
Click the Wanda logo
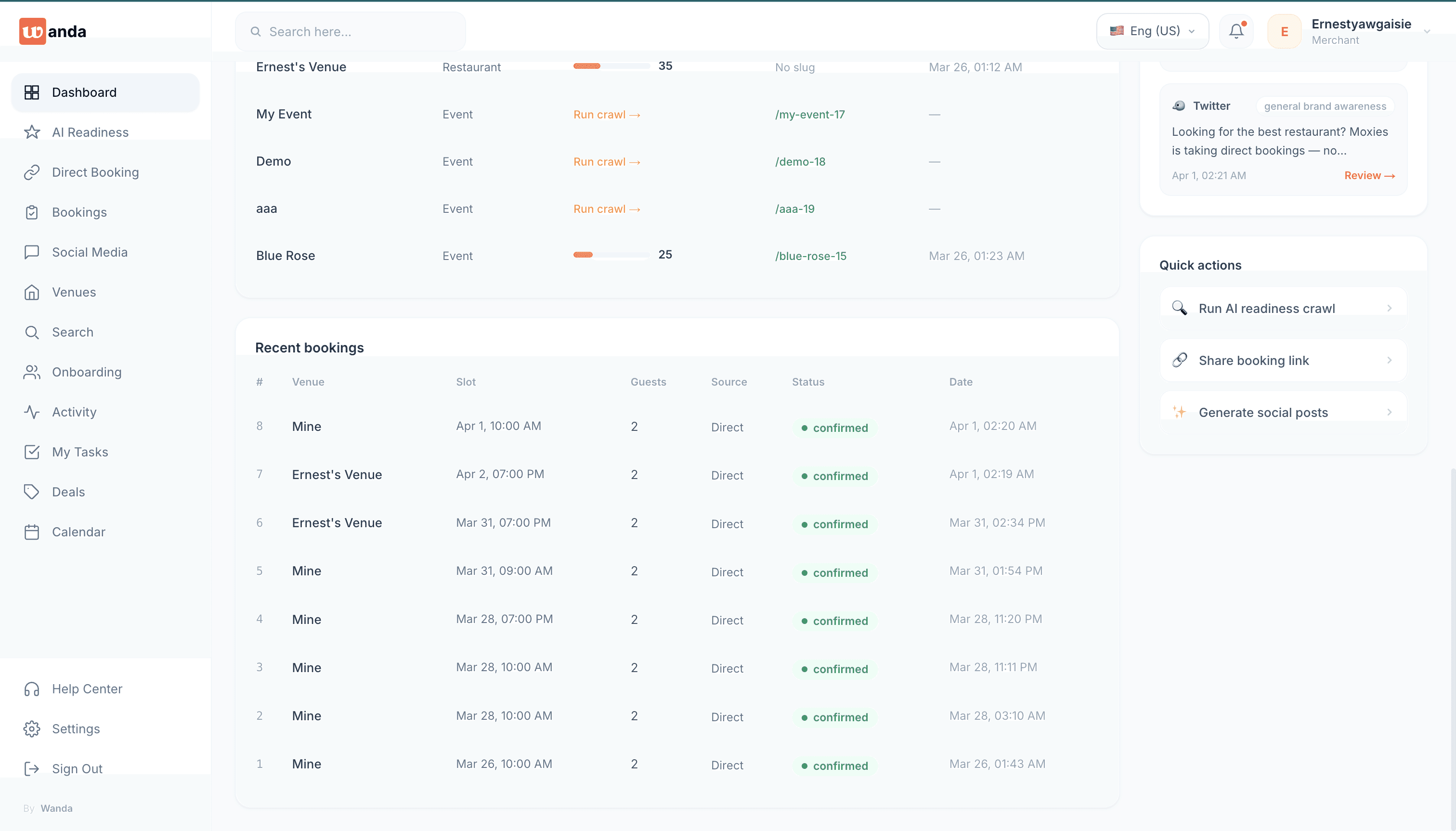pos(52,31)
